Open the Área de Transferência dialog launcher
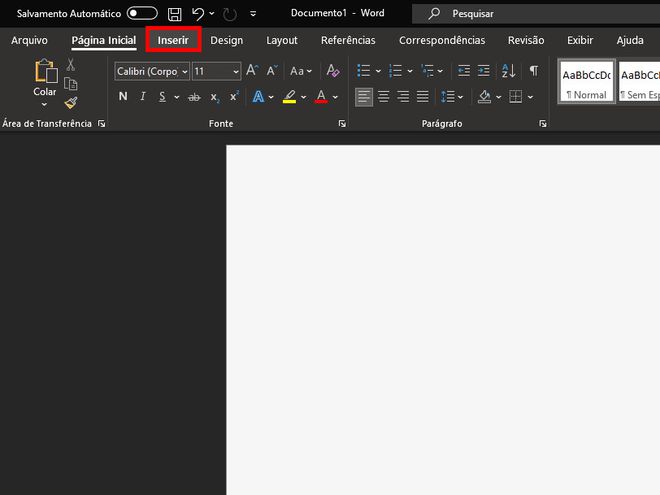This screenshot has height=495, width=660. point(101,123)
